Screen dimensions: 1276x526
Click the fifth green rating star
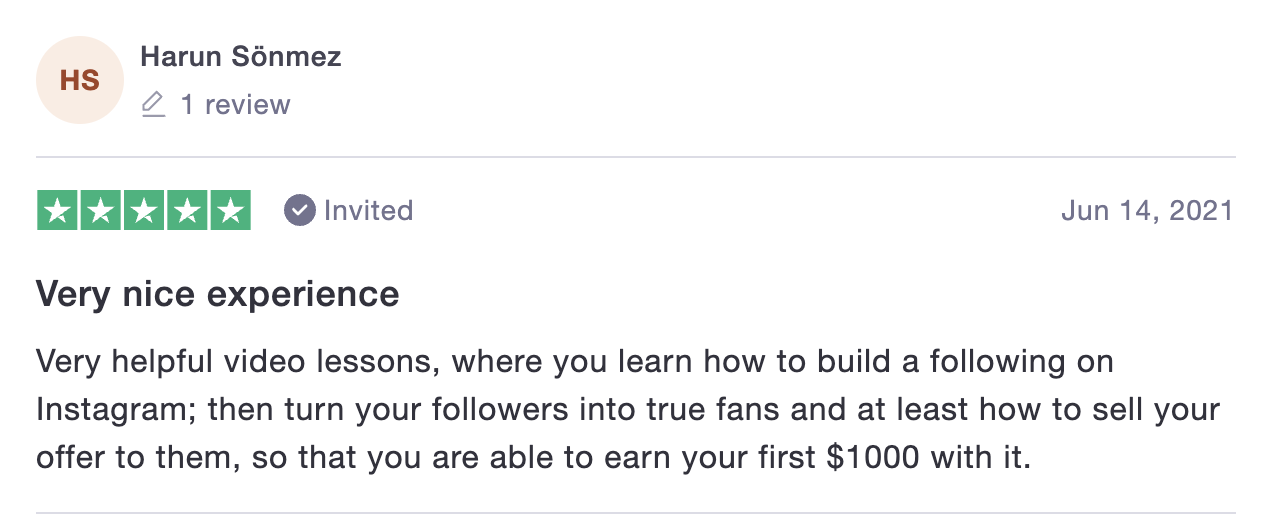(x=230, y=210)
